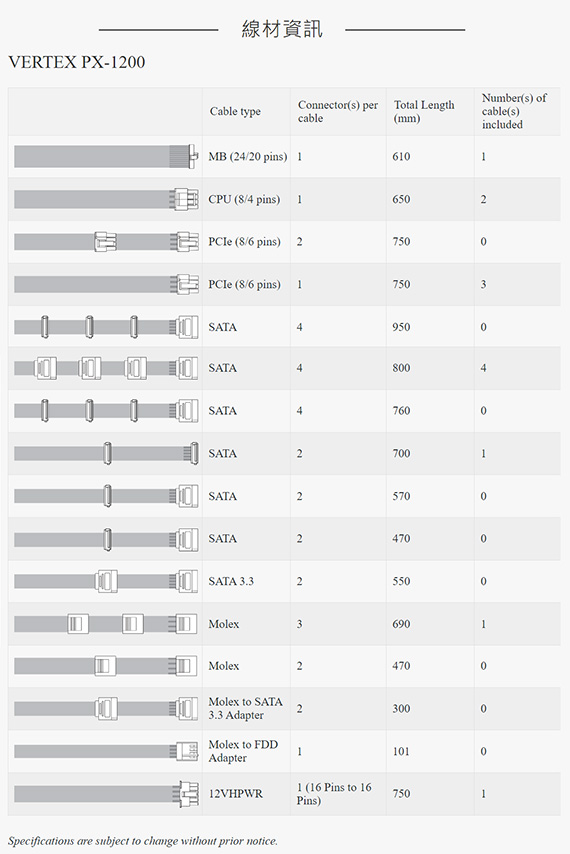Screen dimensions: 570x854
Task: Click the 線材資訊 section heading
Action: 282,29
